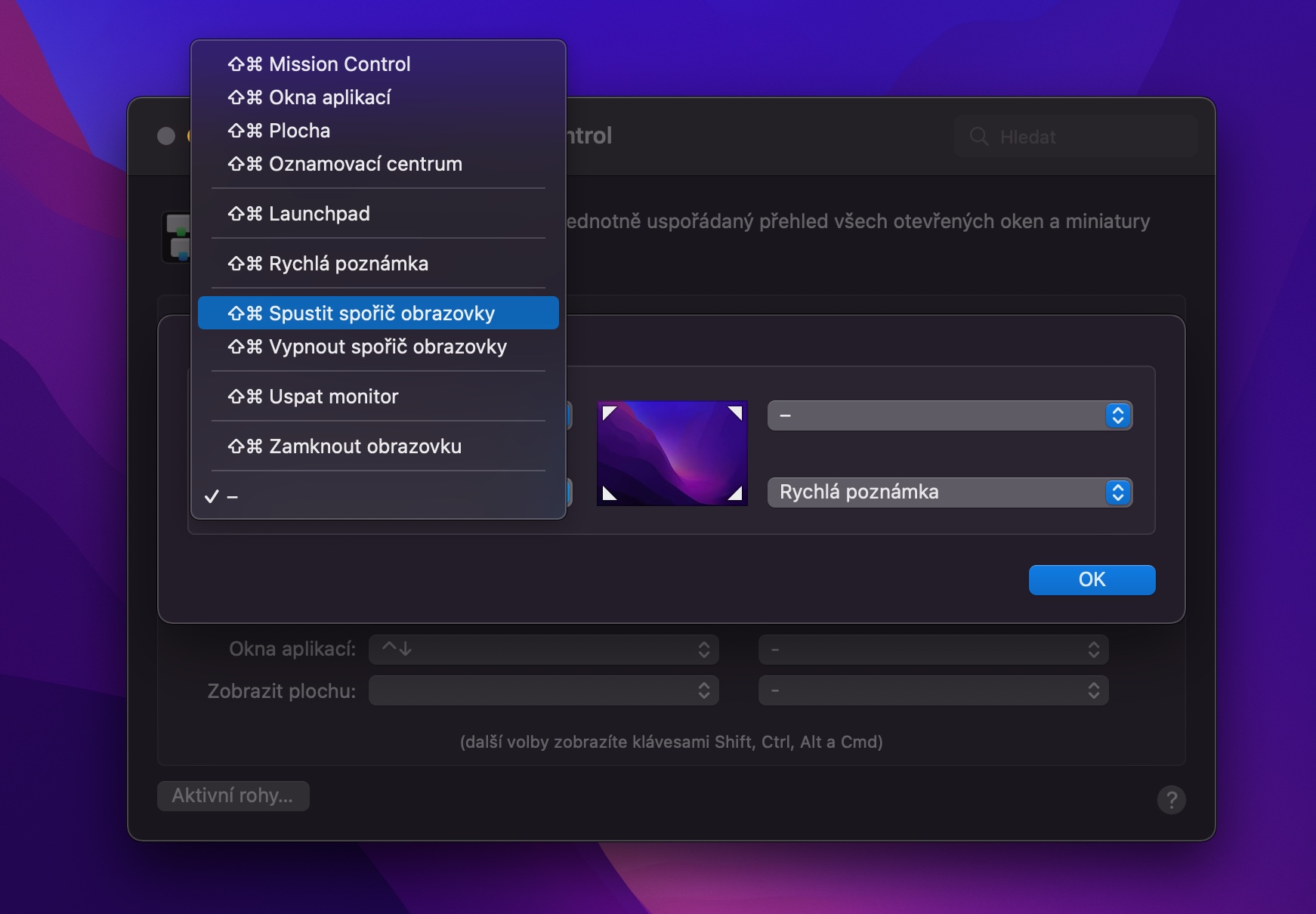
Task: Open the Rychlá poznámka bottom-right corner dropdown
Action: tap(950, 493)
